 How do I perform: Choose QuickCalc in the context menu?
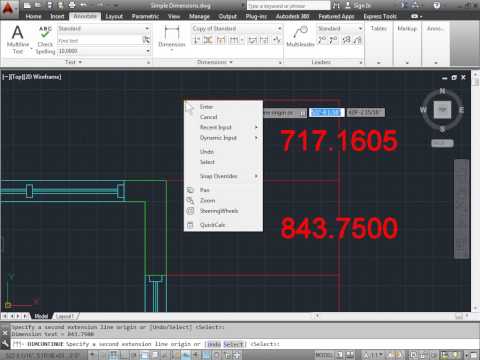coord(223,225)
